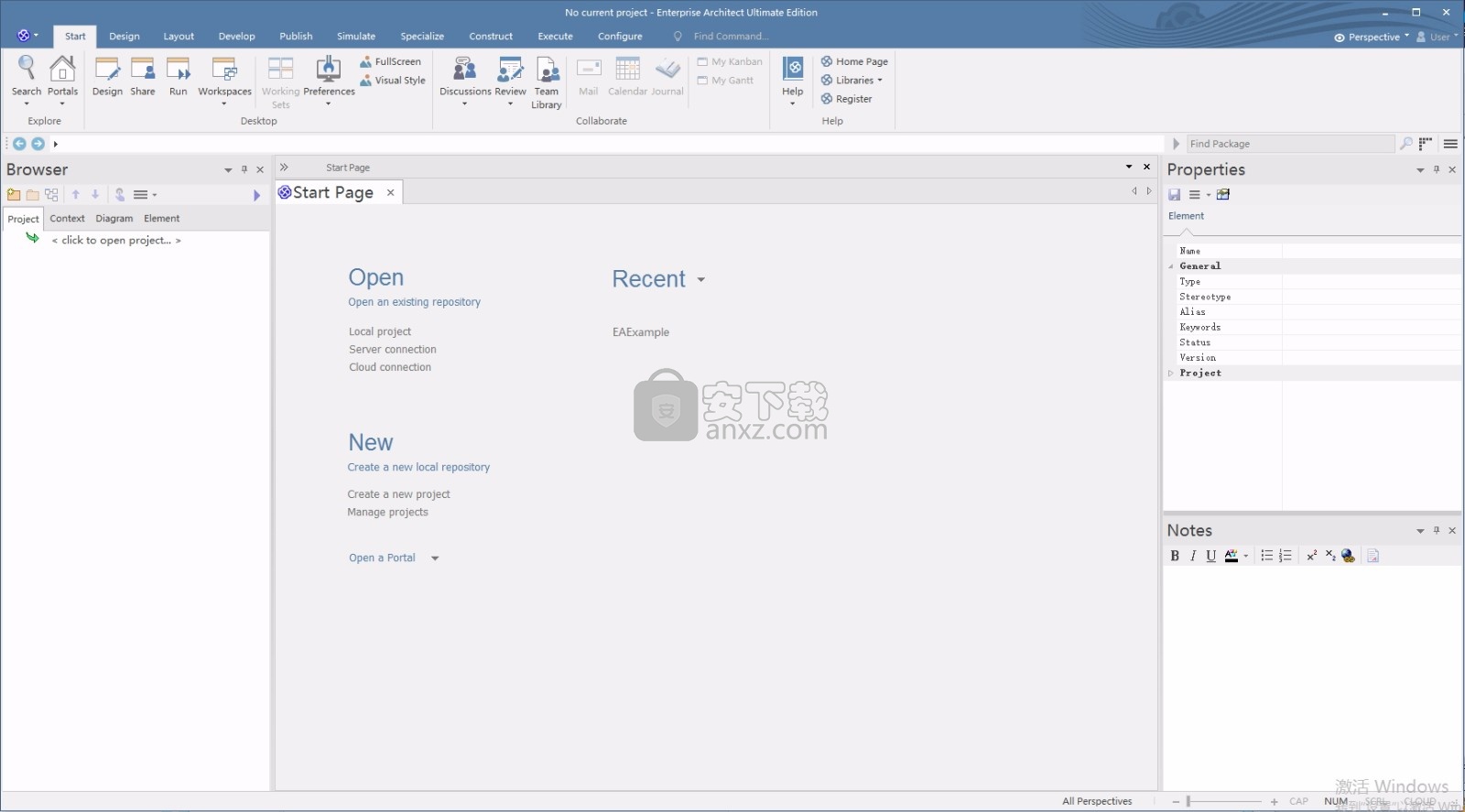Open the Libraries dropdown in Help group

click(x=852, y=81)
